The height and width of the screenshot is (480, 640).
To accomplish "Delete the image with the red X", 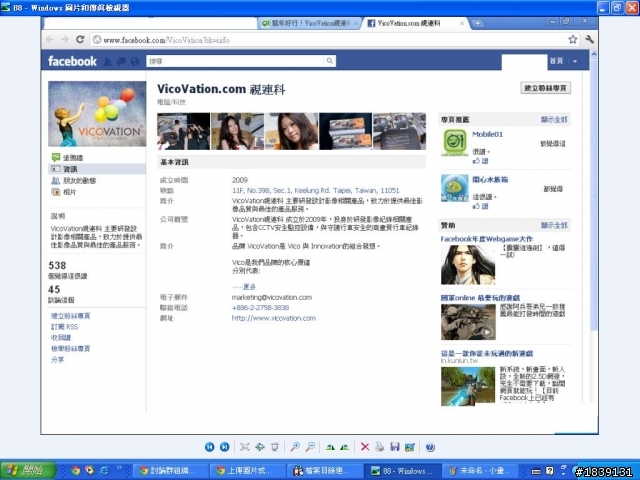I will tap(365, 447).
